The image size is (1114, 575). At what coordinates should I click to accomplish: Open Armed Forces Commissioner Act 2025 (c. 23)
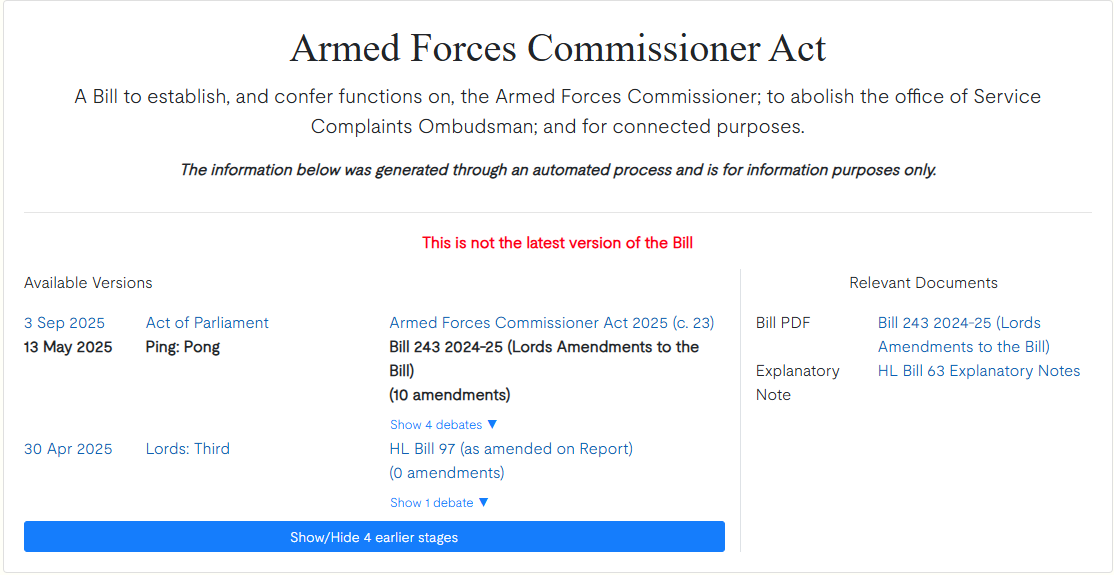pos(551,323)
